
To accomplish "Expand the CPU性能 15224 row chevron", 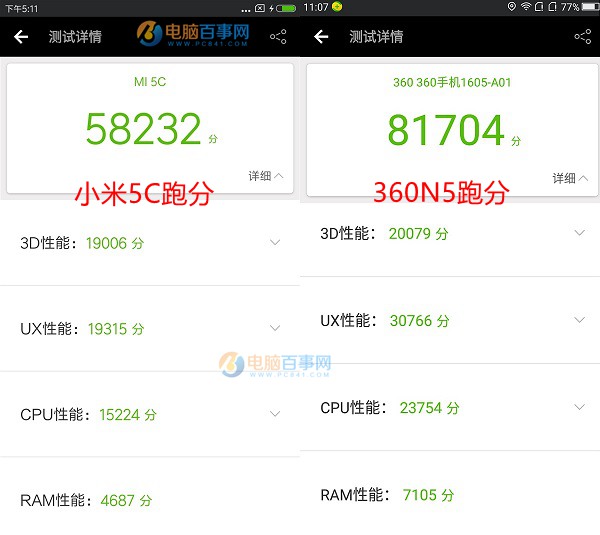I will click(x=275, y=414).
